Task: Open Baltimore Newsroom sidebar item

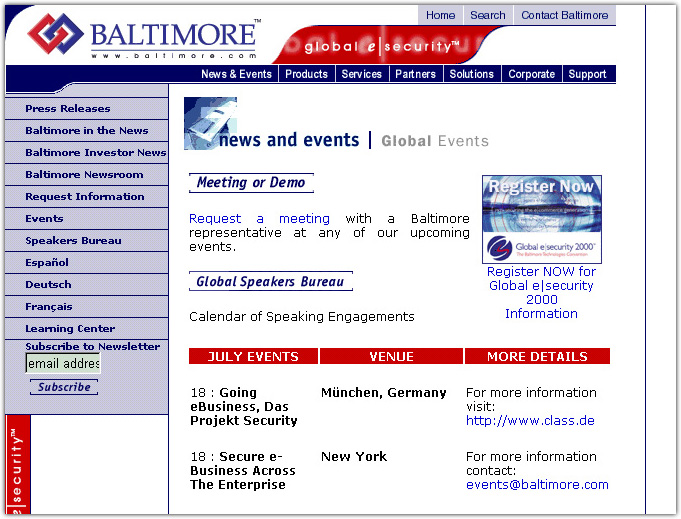Action: pyautogui.click(x=86, y=175)
